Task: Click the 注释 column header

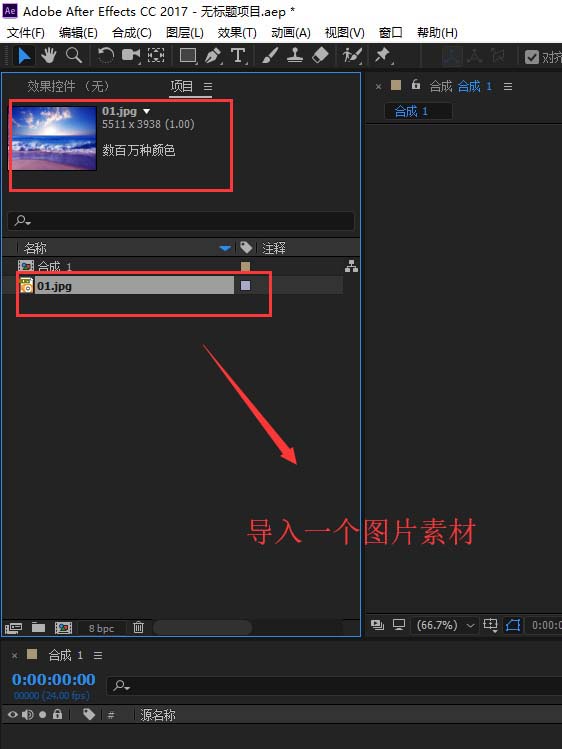Action: point(274,248)
